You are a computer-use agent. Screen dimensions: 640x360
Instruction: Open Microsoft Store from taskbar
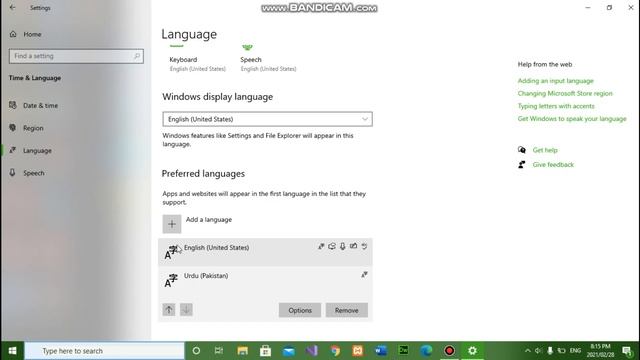click(265, 351)
